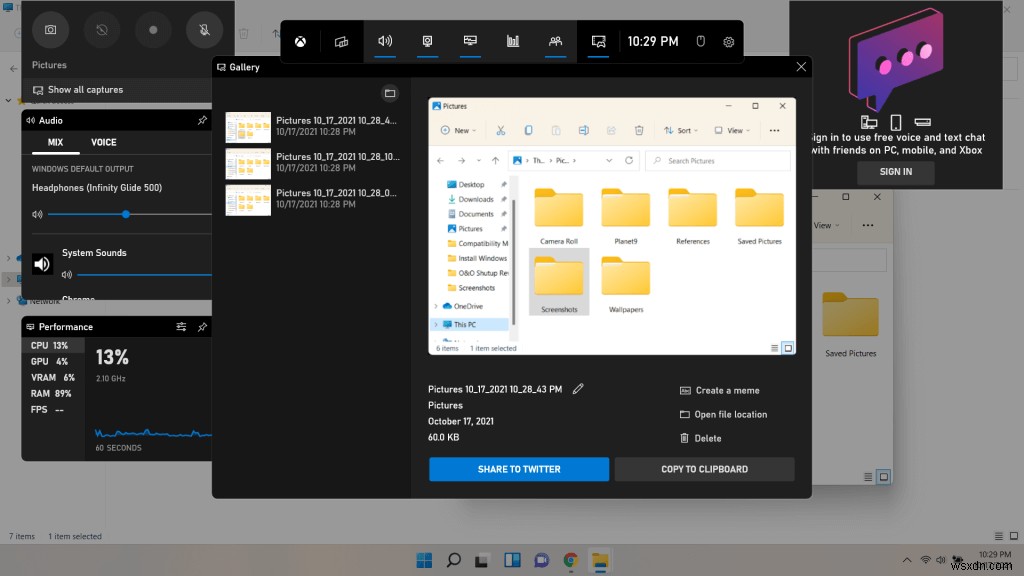Adjust the Headphones volume slider

tap(124, 213)
